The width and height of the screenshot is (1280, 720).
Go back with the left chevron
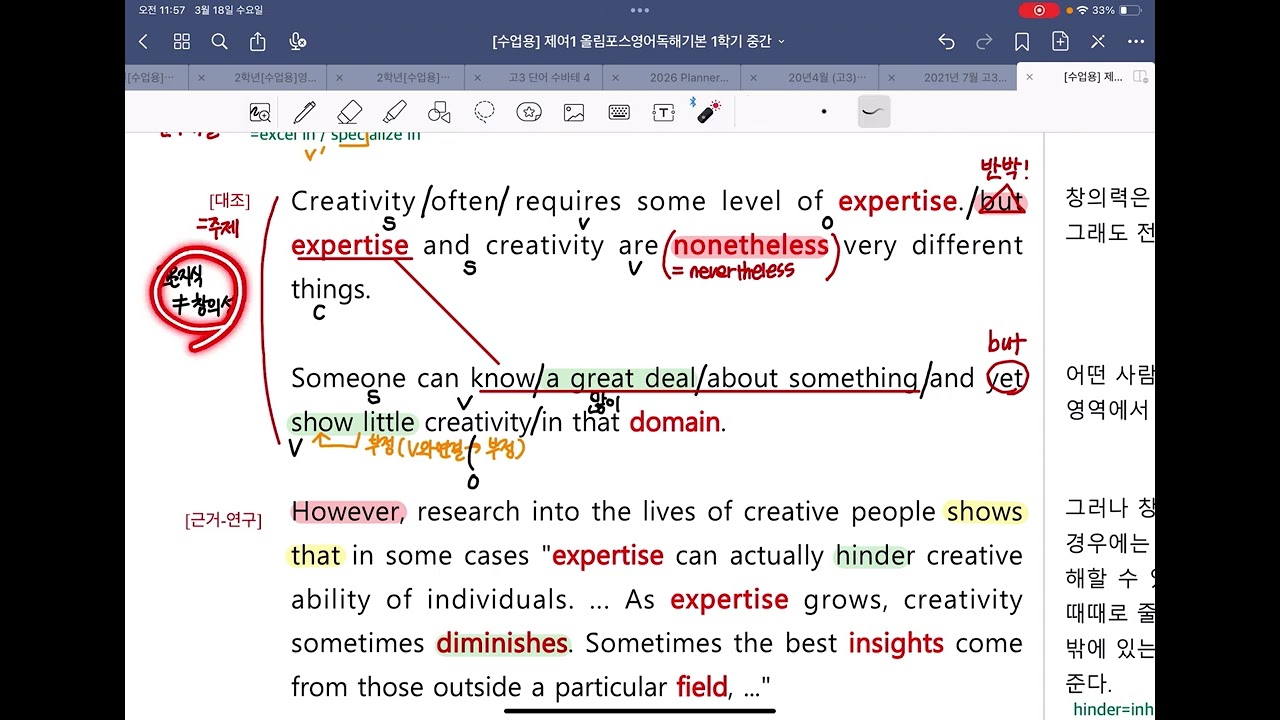coord(143,41)
